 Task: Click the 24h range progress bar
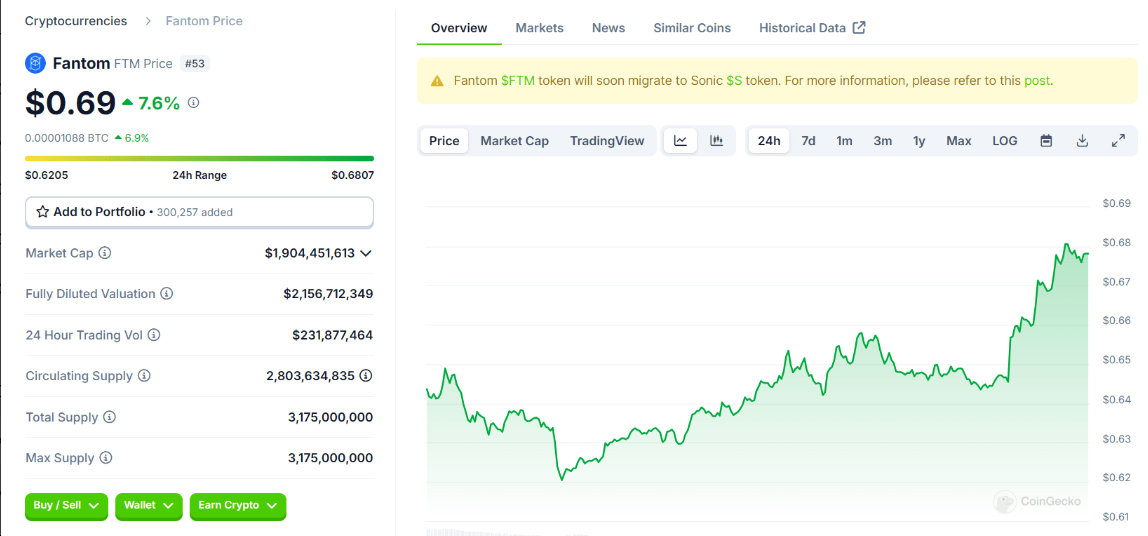click(x=199, y=158)
